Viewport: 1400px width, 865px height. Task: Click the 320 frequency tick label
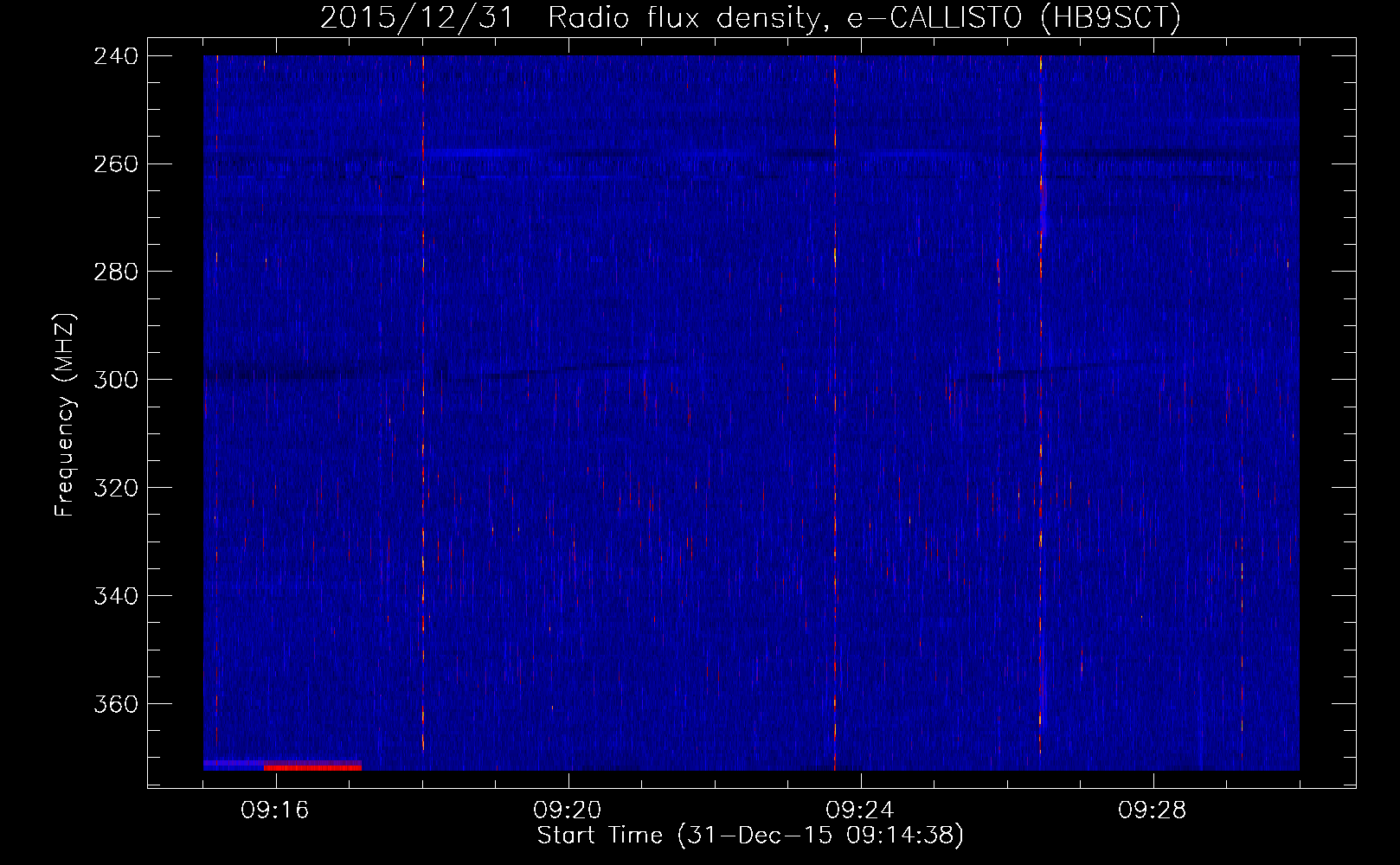116,488
